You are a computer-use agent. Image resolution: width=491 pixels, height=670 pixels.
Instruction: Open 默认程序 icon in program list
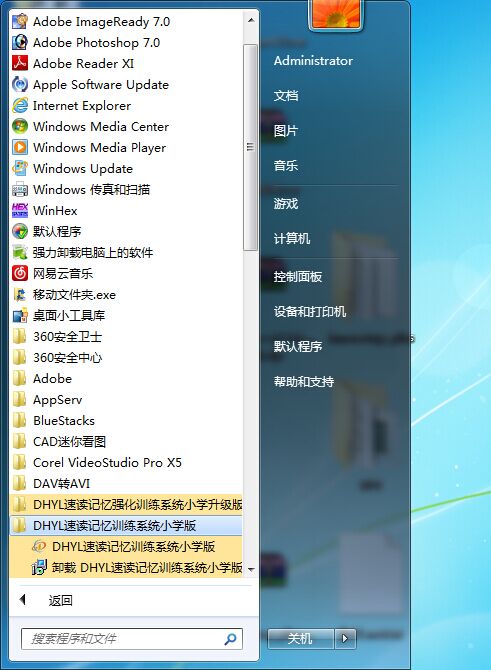(20, 231)
